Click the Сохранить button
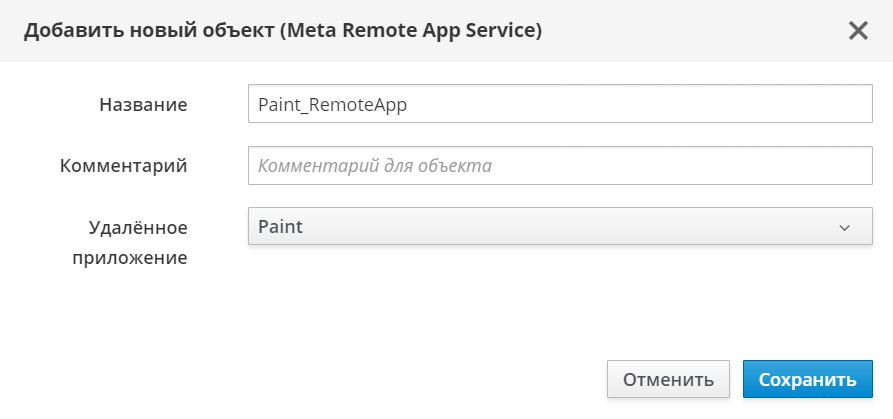This screenshot has width=893, height=419. tap(807, 380)
